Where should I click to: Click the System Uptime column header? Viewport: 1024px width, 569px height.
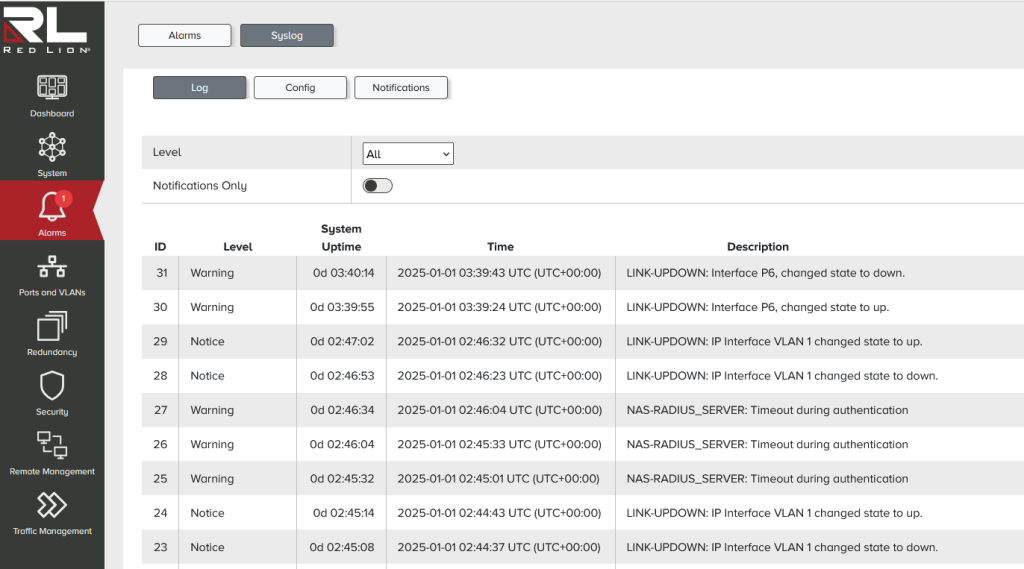pyautogui.click(x=341, y=238)
